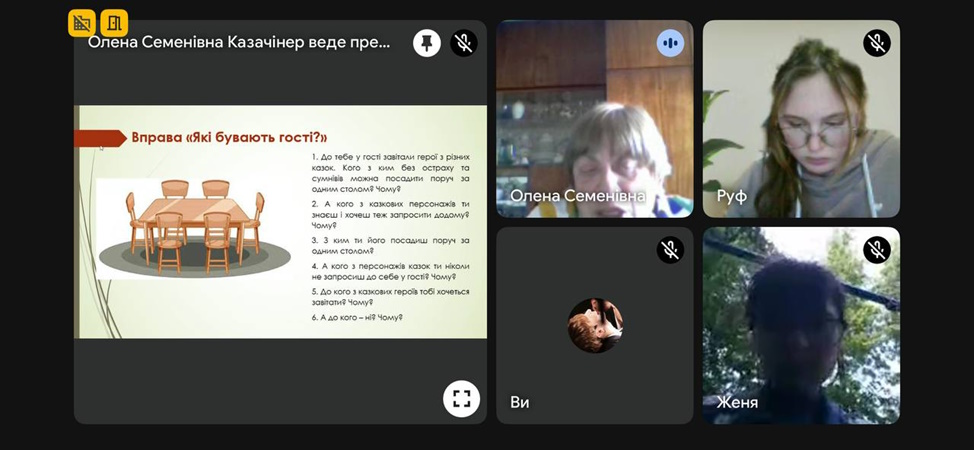The image size is (974, 450).
Task: Select Женя's video tile
Action: [x=801, y=325]
